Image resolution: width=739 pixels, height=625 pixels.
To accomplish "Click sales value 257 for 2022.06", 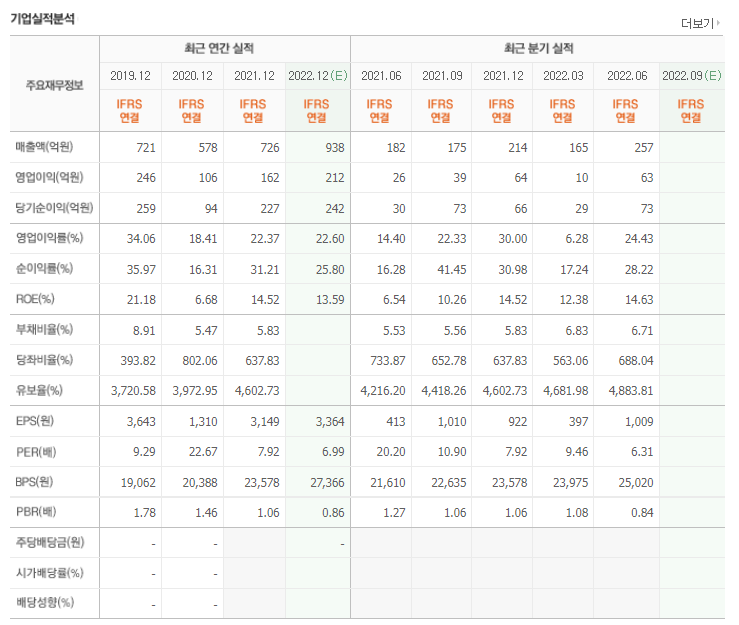I will (x=644, y=148).
